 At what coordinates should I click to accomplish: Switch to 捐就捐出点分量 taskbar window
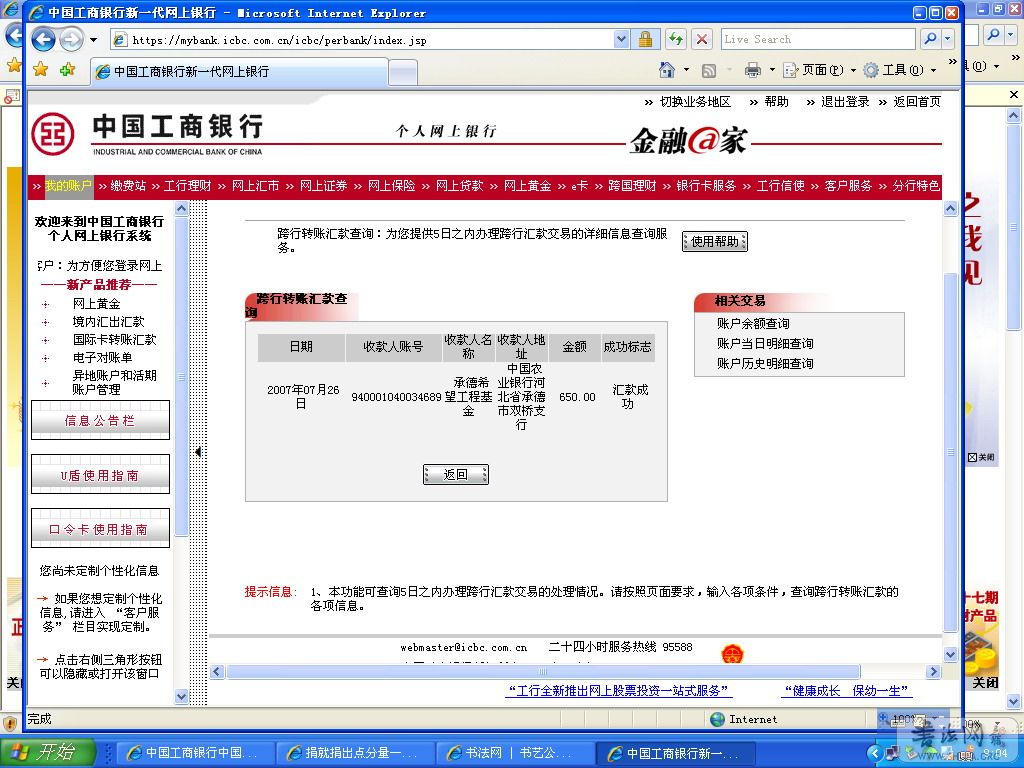click(355, 753)
